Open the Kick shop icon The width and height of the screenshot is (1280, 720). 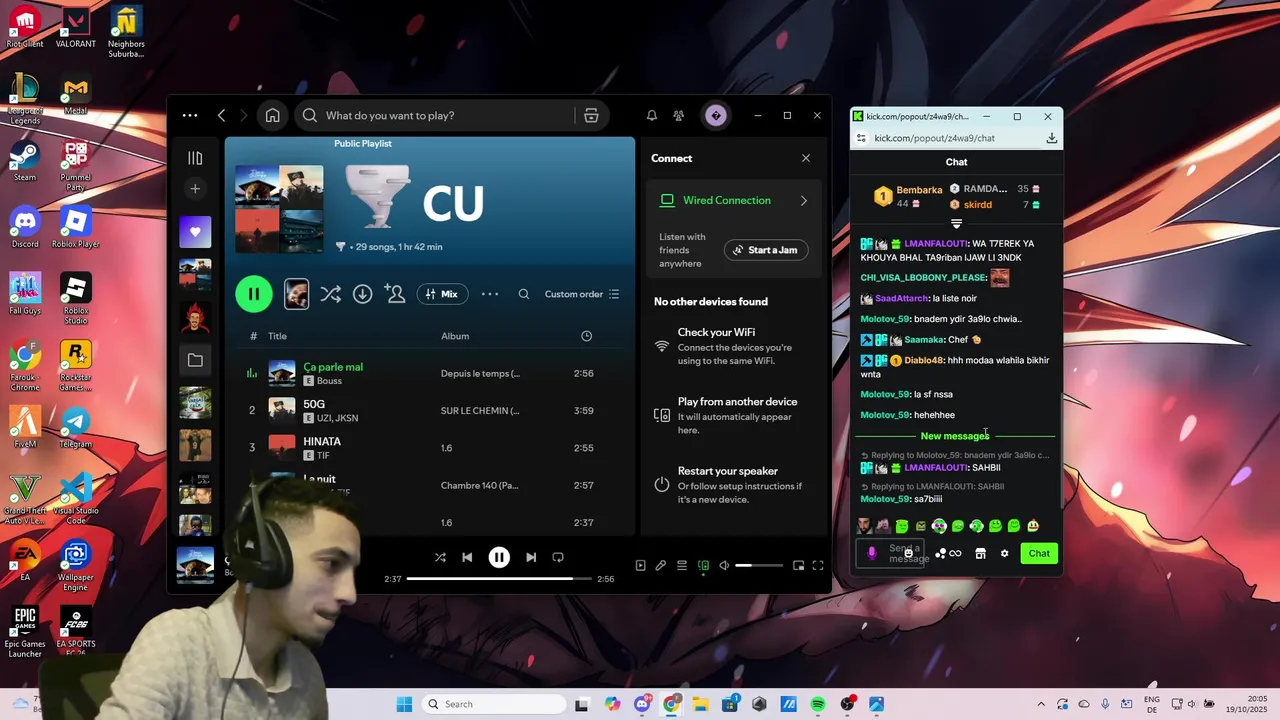coord(981,553)
